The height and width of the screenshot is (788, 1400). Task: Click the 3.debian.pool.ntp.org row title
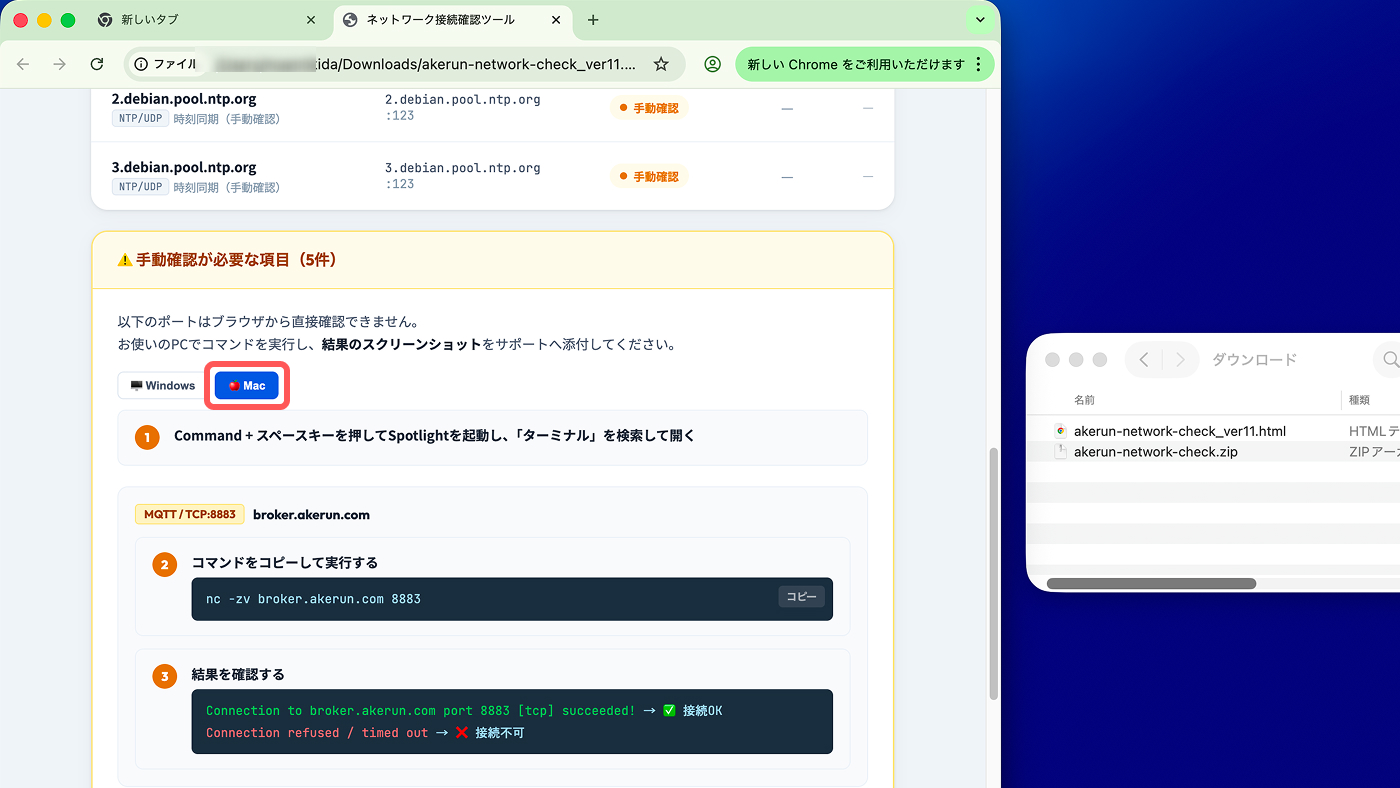(x=184, y=167)
